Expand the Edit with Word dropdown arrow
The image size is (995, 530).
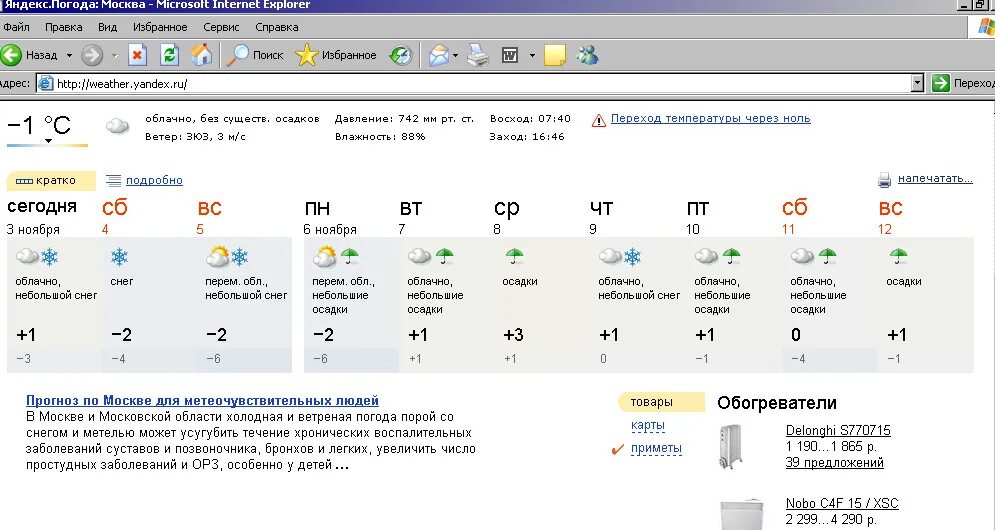(532, 56)
